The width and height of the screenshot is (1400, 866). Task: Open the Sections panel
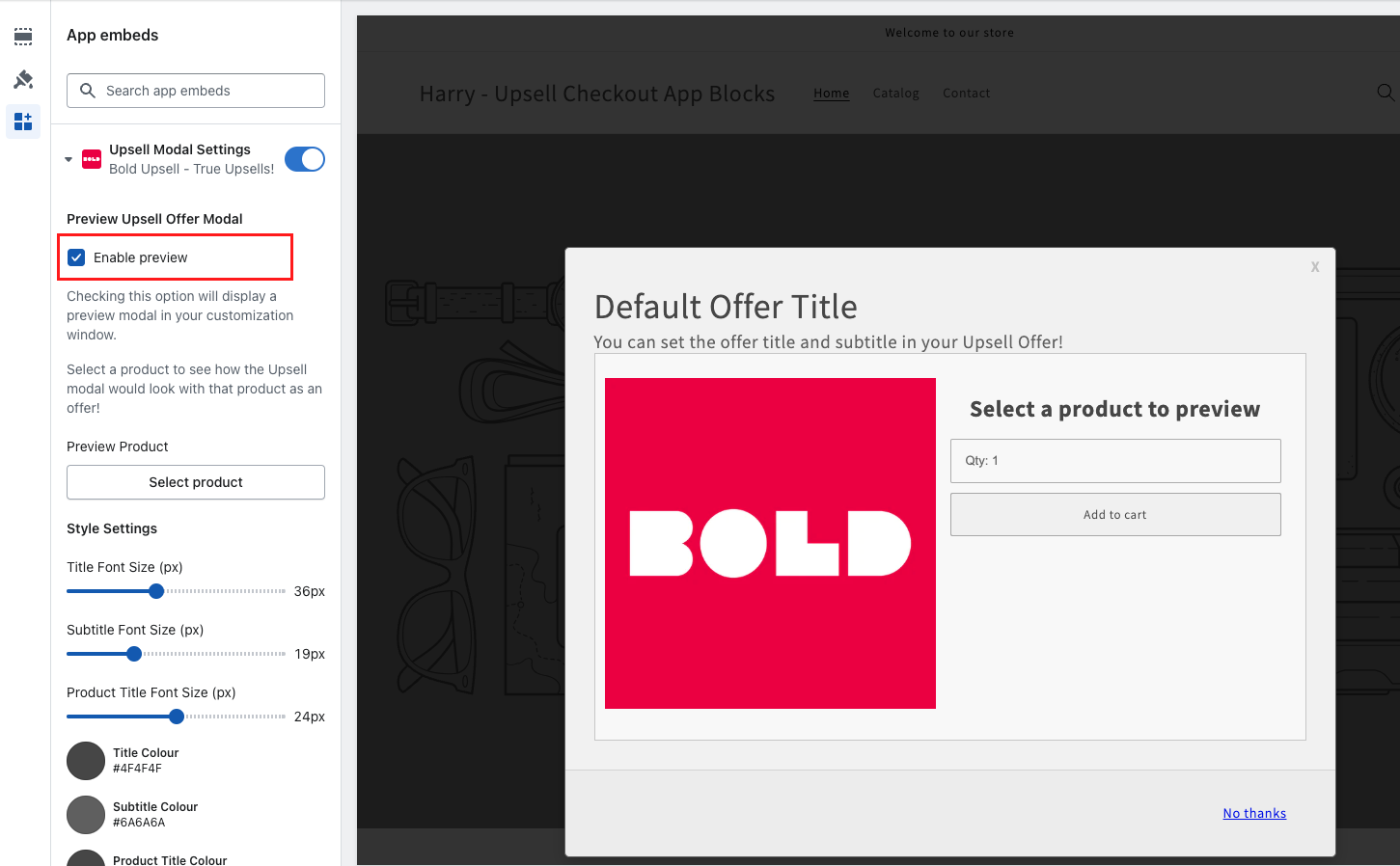click(x=23, y=36)
